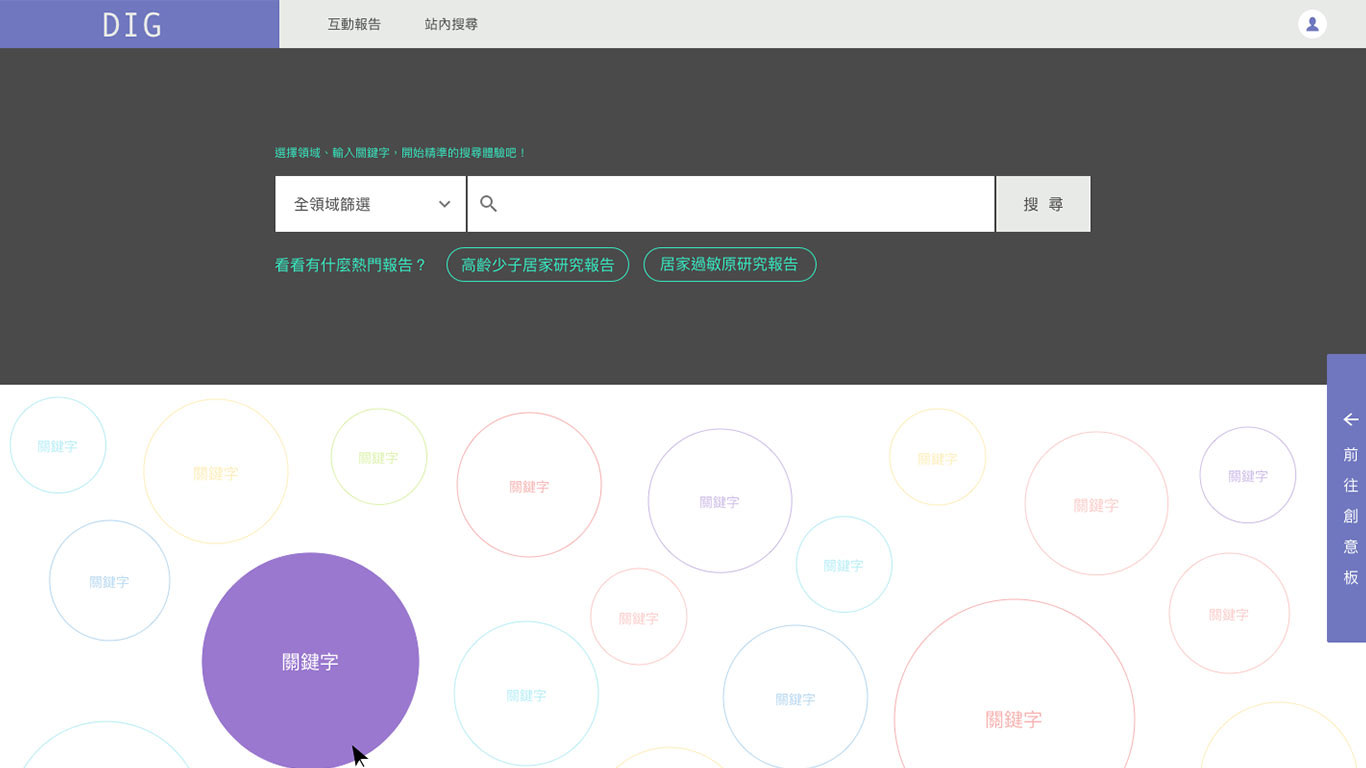Click the DIG logo
This screenshot has width=1366, height=768.
132,25
